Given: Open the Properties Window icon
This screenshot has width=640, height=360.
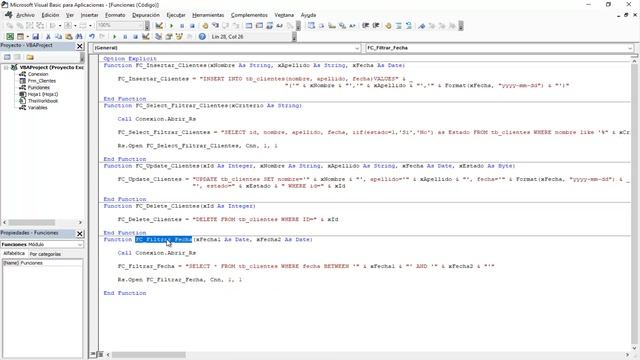Looking at the screenshot, I should [169, 36].
